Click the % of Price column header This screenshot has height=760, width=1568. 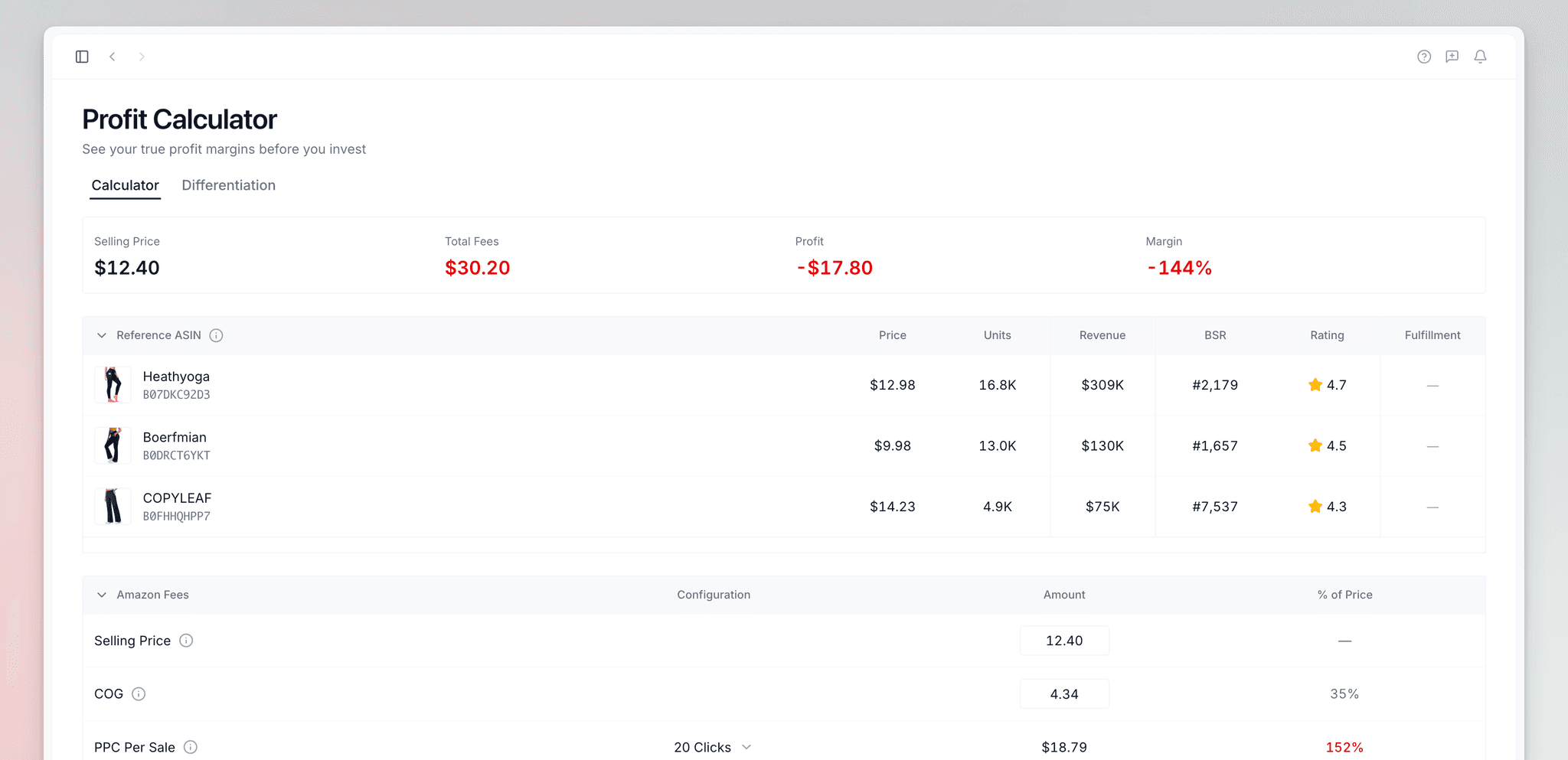point(1344,595)
